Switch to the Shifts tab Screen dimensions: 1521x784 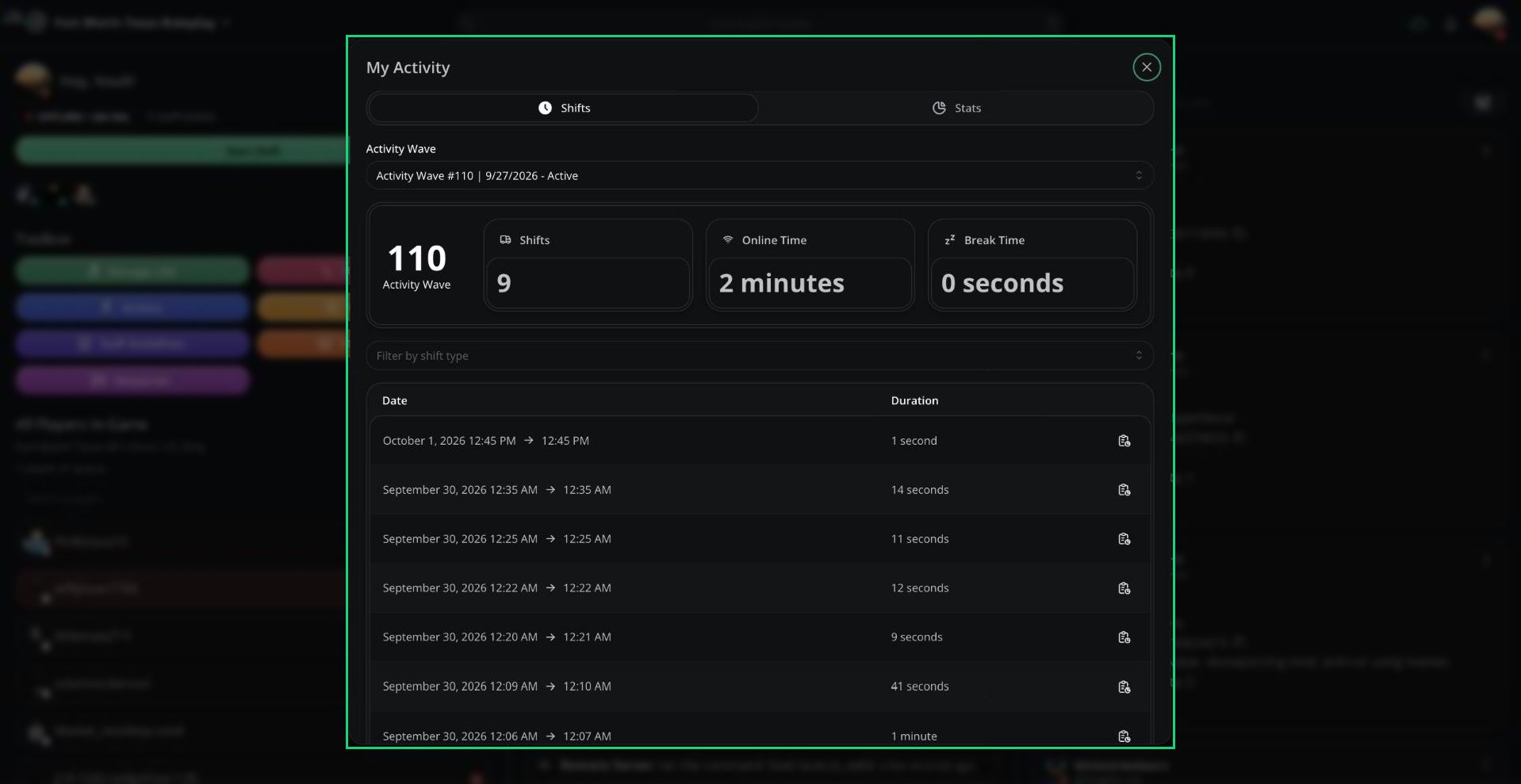[563, 108]
